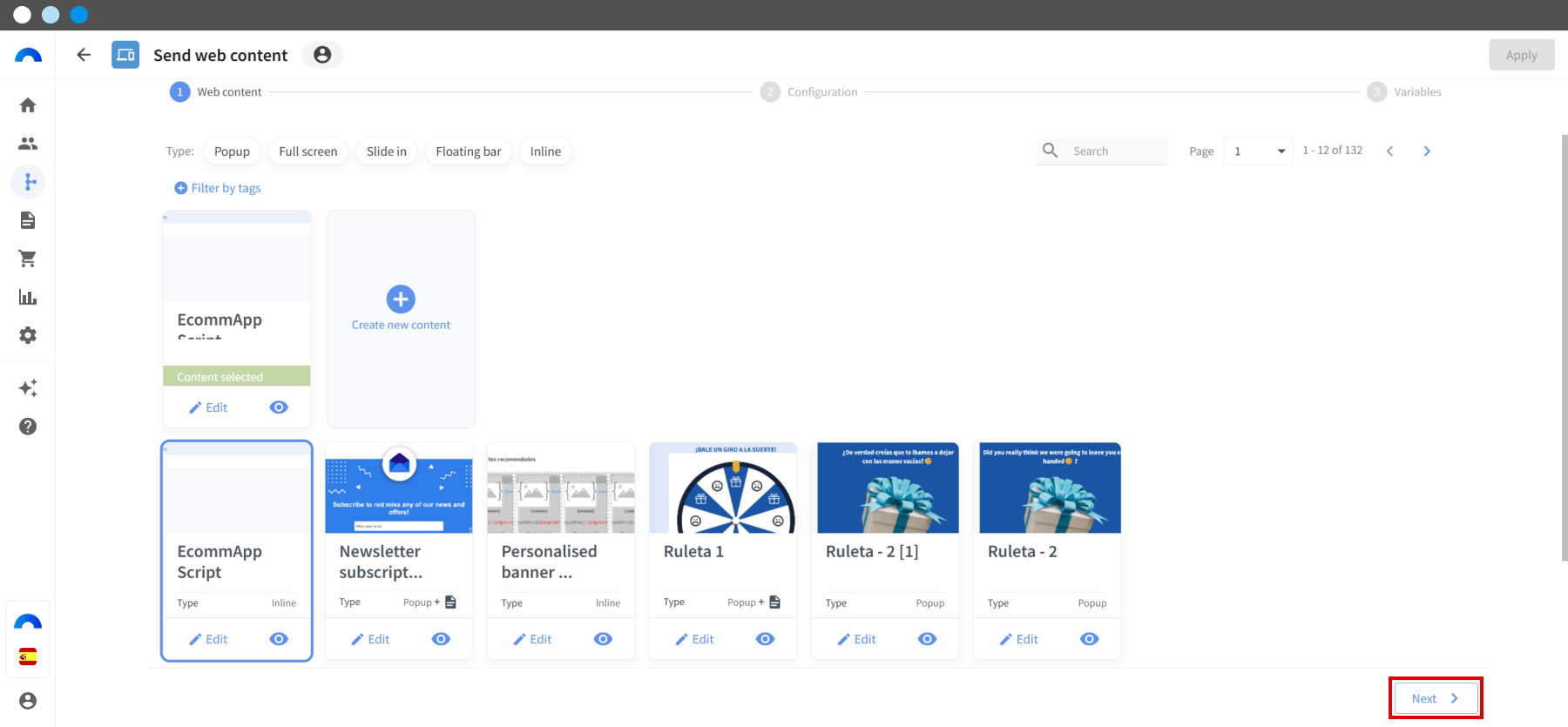Screen dimensions: 1568x727
Task: Select the Newsletter subscription thumbnail
Action: click(399, 488)
